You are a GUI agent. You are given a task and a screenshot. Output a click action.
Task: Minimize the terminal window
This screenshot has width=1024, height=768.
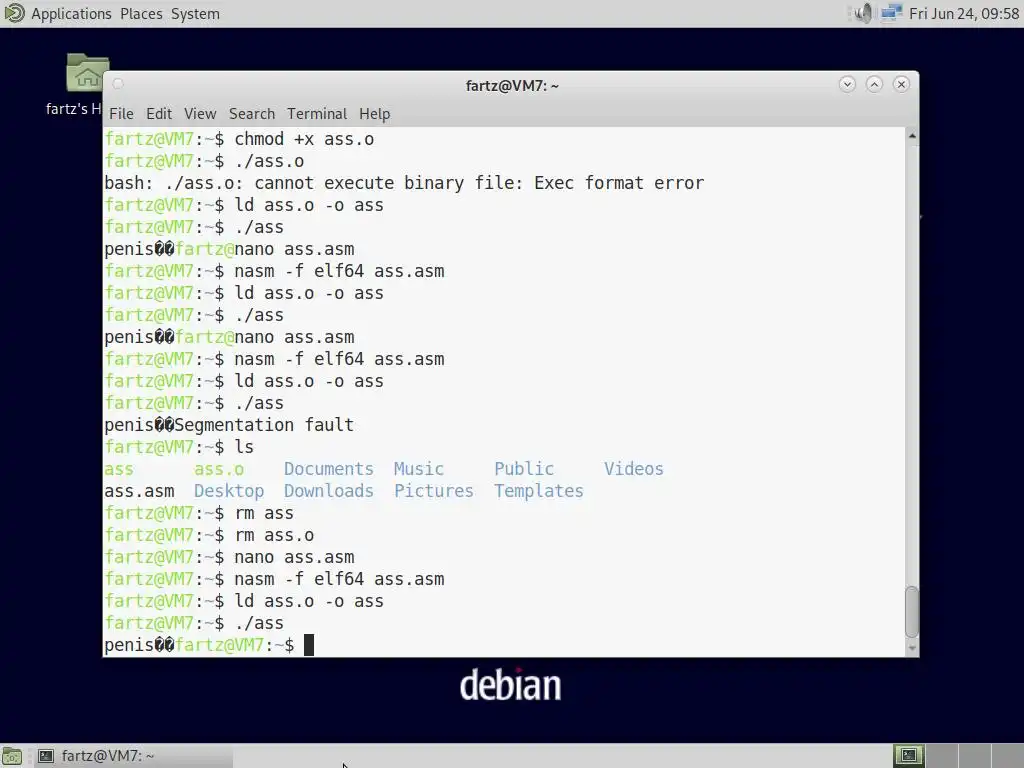point(847,84)
